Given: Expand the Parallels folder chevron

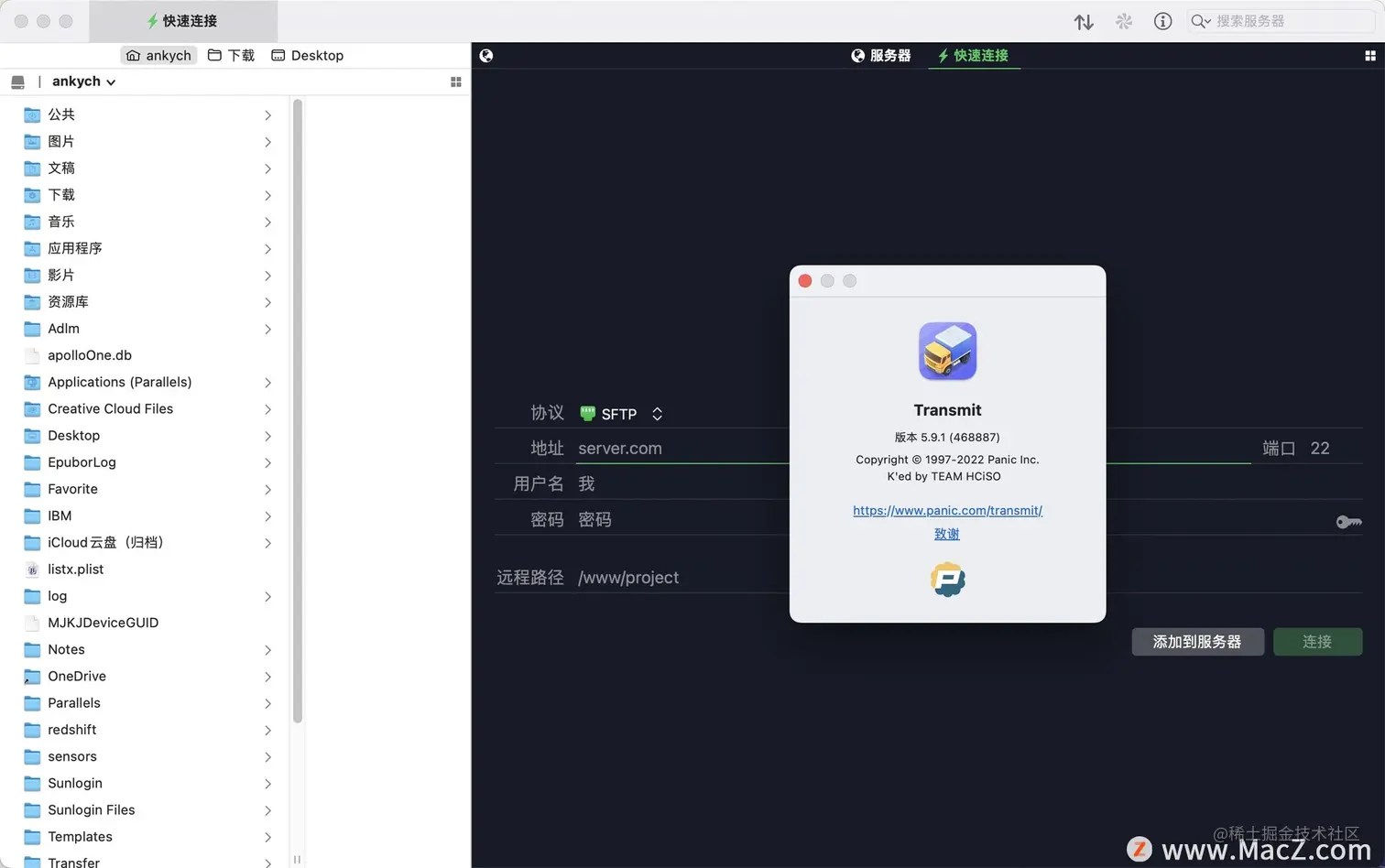Looking at the screenshot, I should [x=267, y=703].
